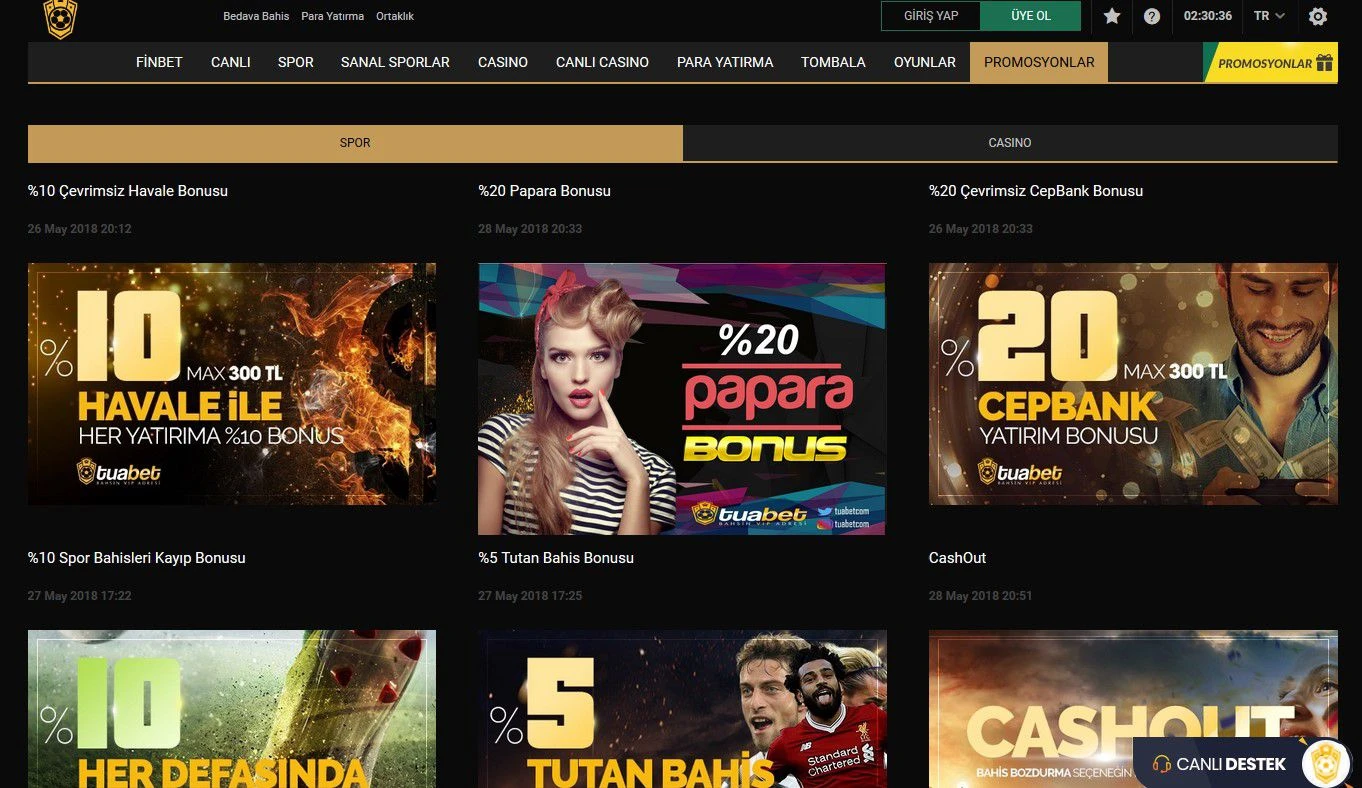1362x788 pixels.
Task: Navigate to OYUNLAR
Action: [x=925, y=62]
